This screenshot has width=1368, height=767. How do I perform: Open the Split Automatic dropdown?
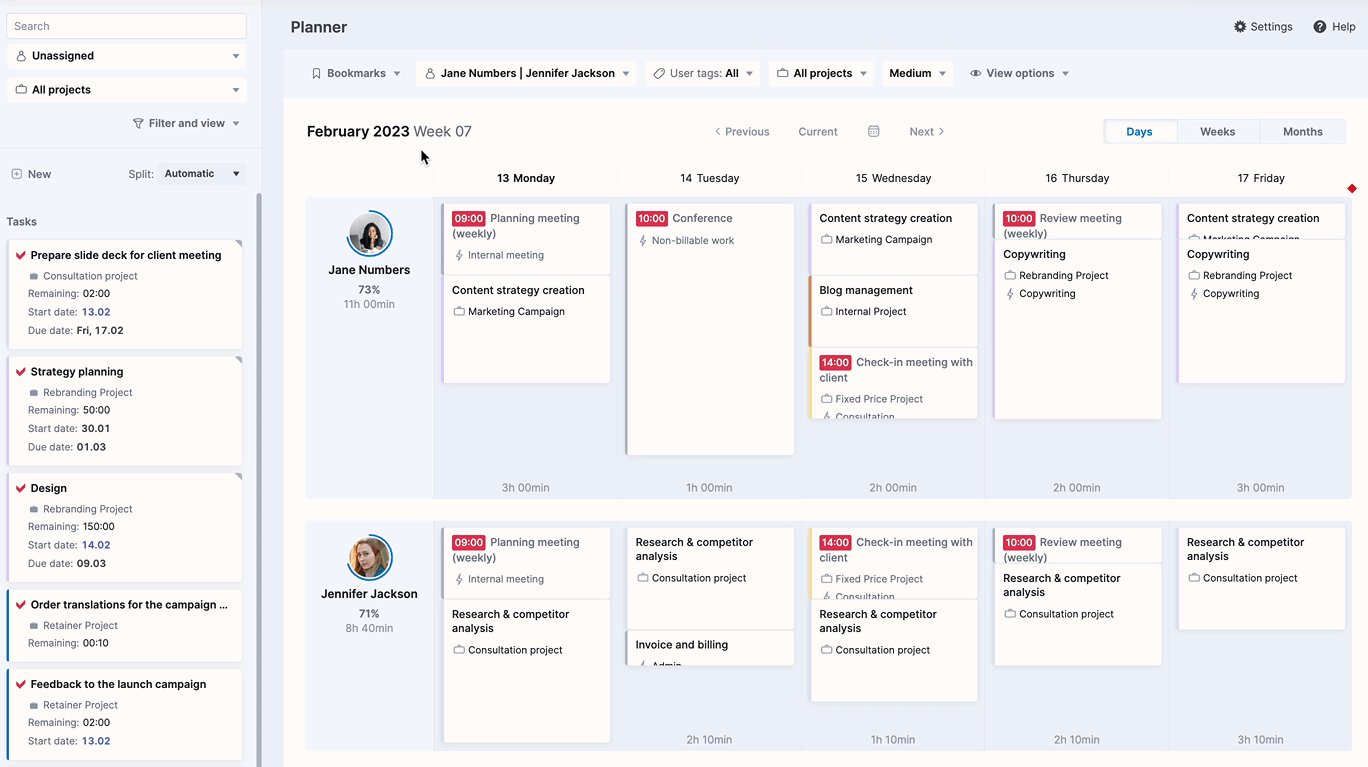click(202, 174)
